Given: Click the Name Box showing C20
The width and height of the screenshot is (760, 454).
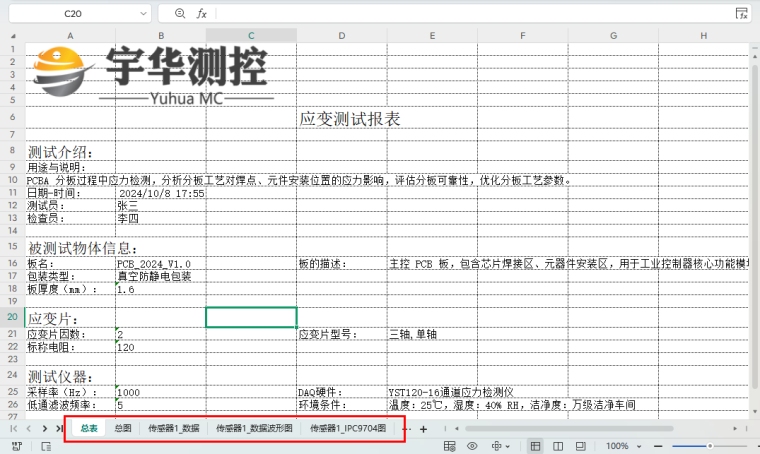Looking at the screenshot, I should pyautogui.click(x=73, y=14).
